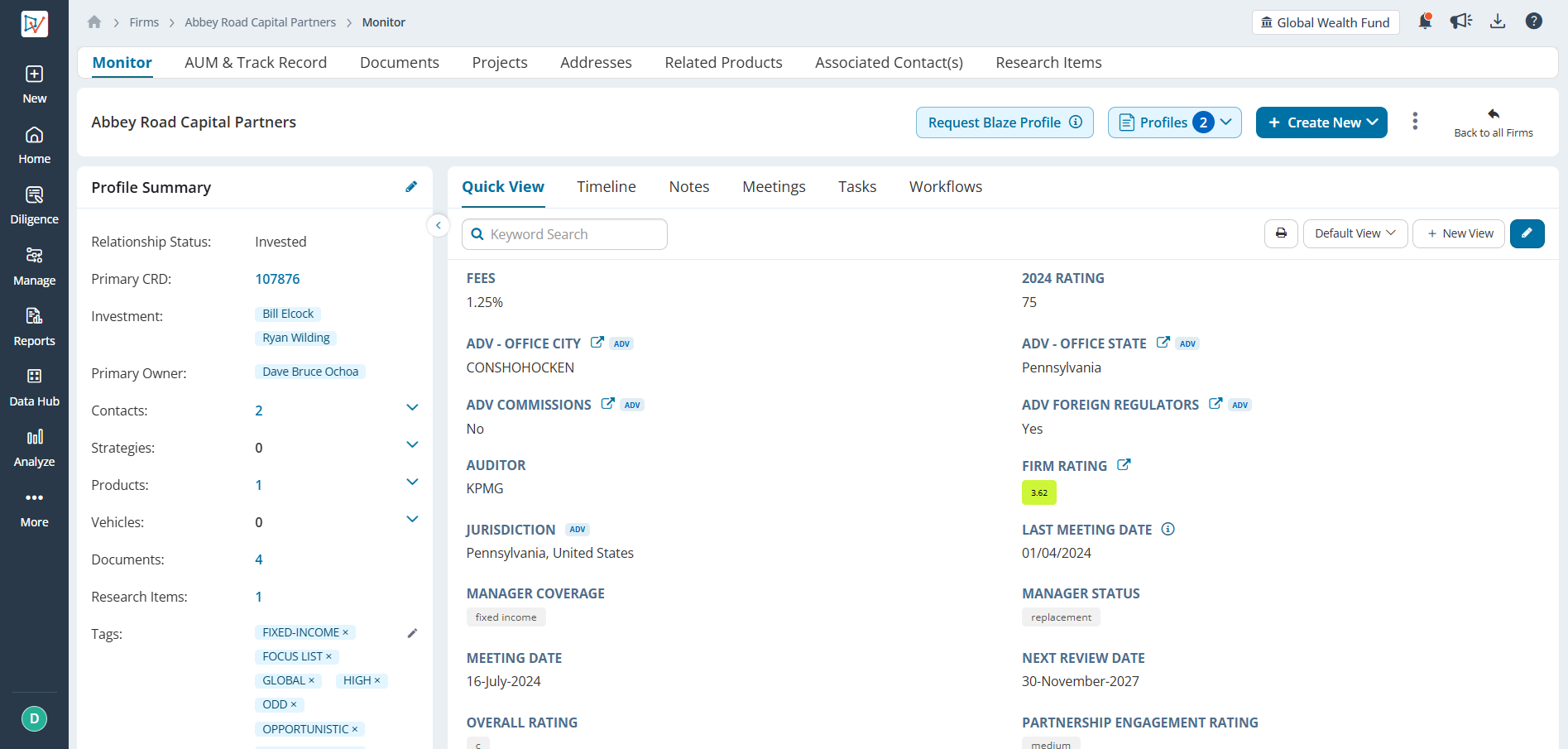The width and height of the screenshot is (1568, 749).
Task: Open the Diligence sidebar icon
Action: coord(34,204)
